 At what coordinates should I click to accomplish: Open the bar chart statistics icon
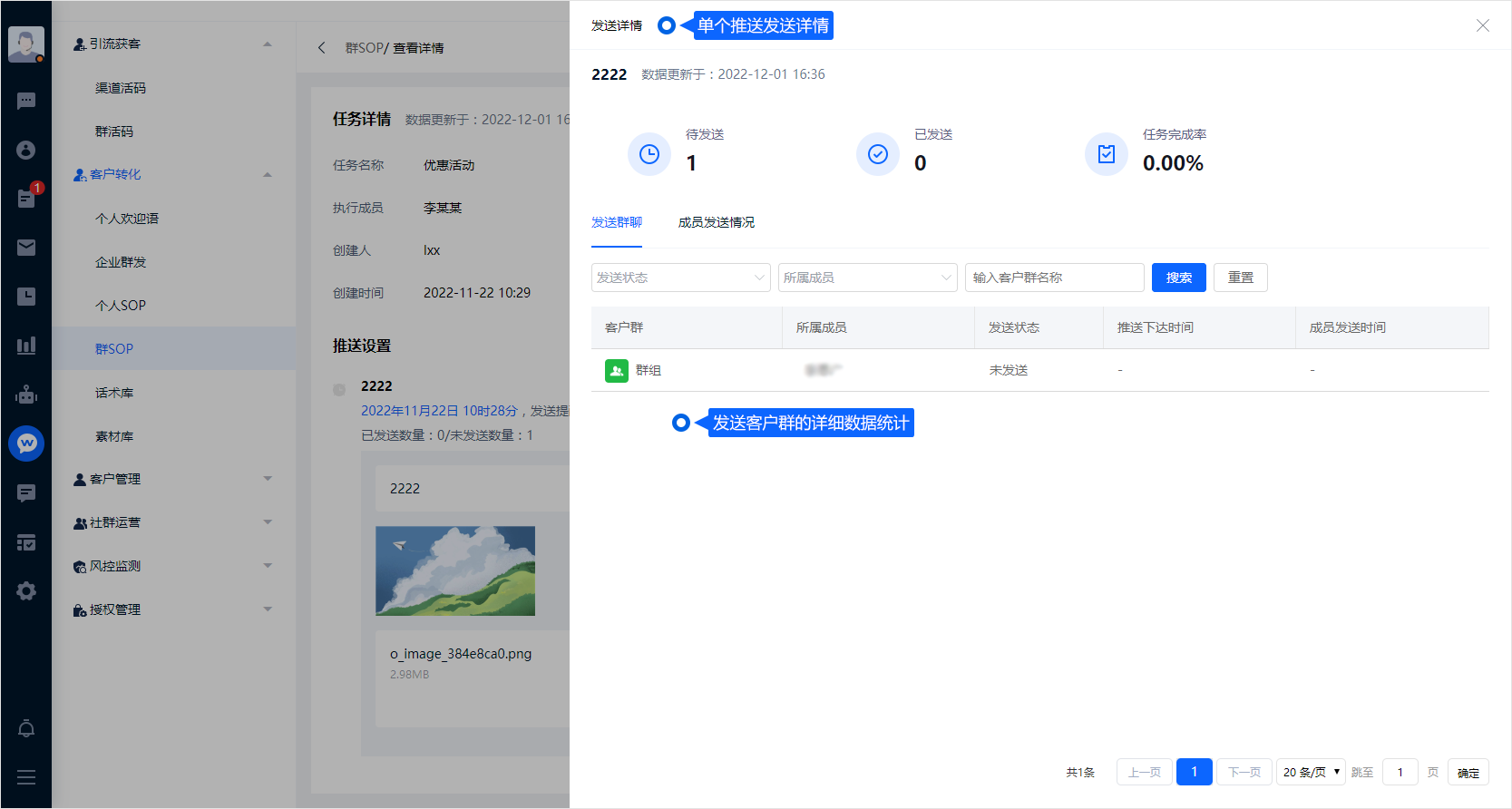26,346
